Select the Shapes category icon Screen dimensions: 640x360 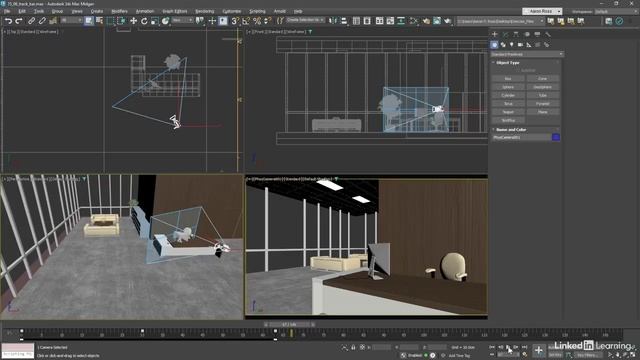[x=503, y=44]
